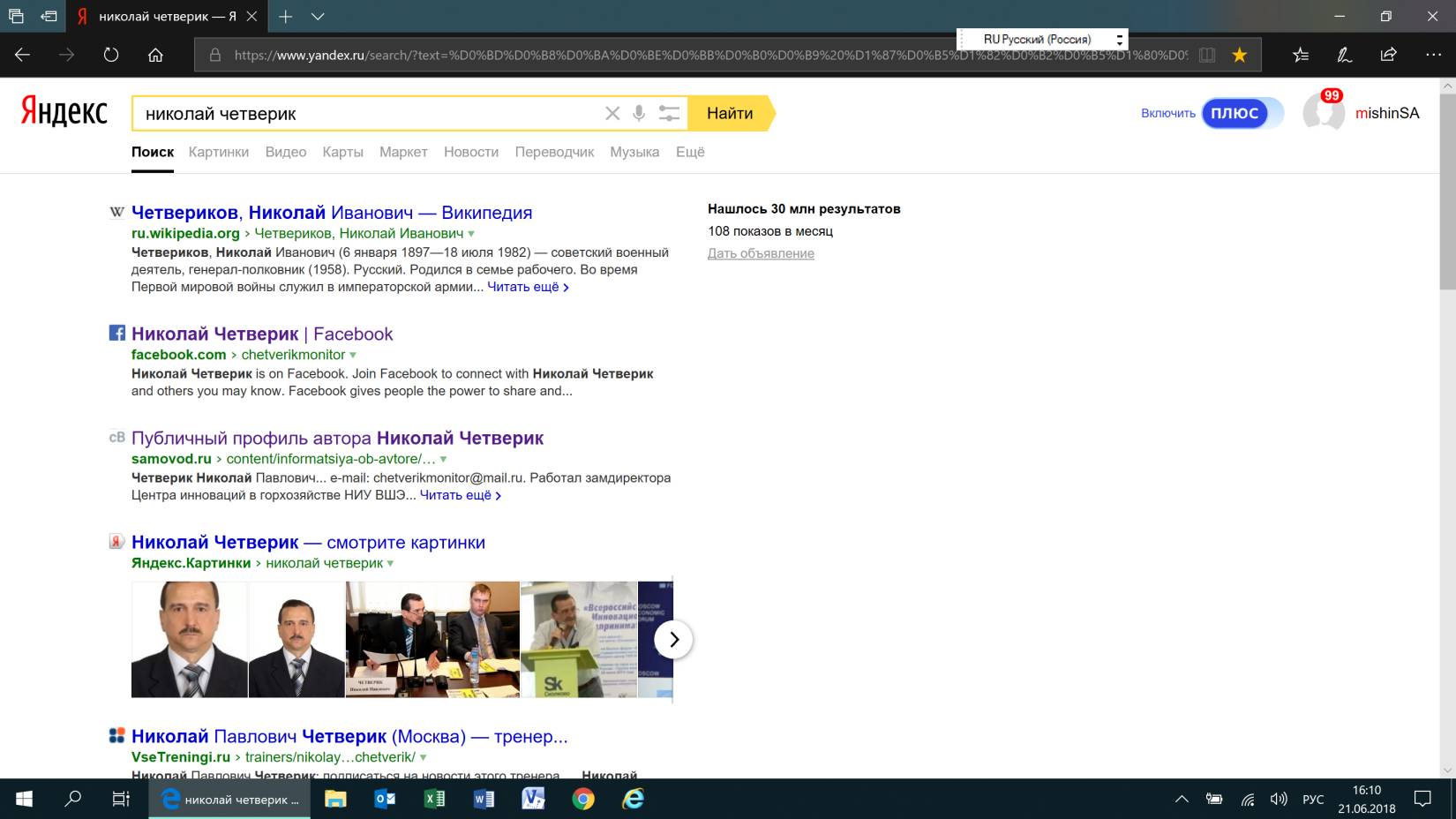Toggle the Yandex Plus switch
This screenshot has width=1456, height=819.
coord(1242,113)
